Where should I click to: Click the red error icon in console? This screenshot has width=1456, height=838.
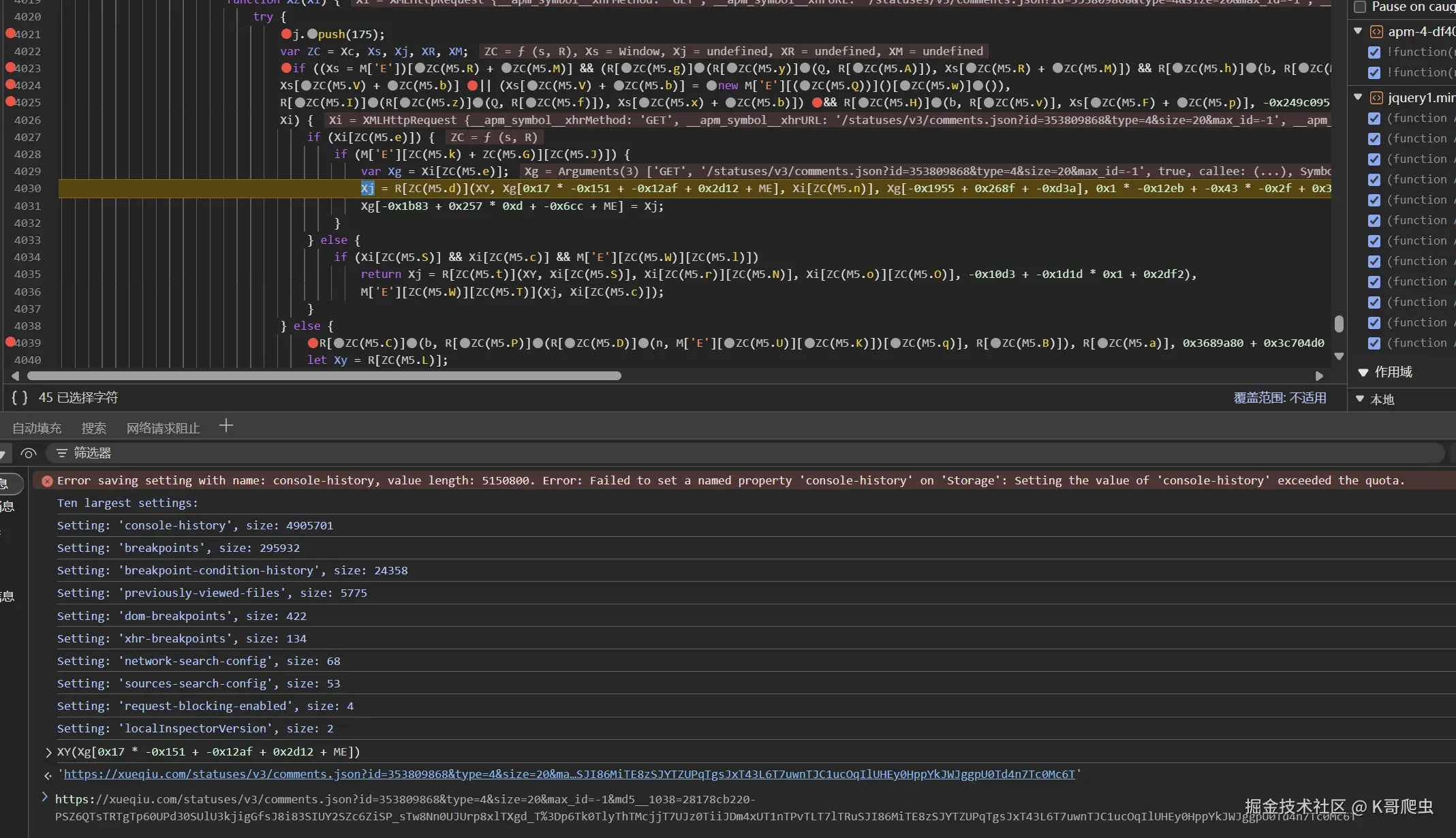point(47,481)
